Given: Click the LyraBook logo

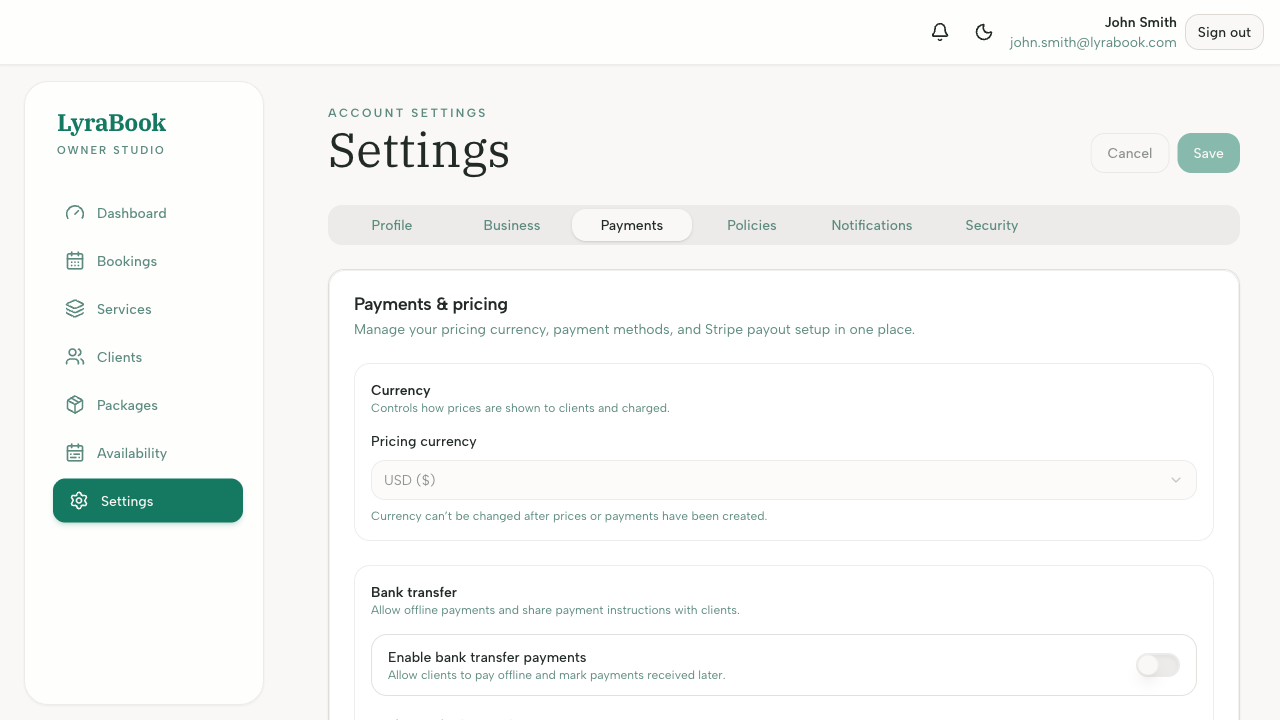Looking at the screenshot, I should coord(111,122).
